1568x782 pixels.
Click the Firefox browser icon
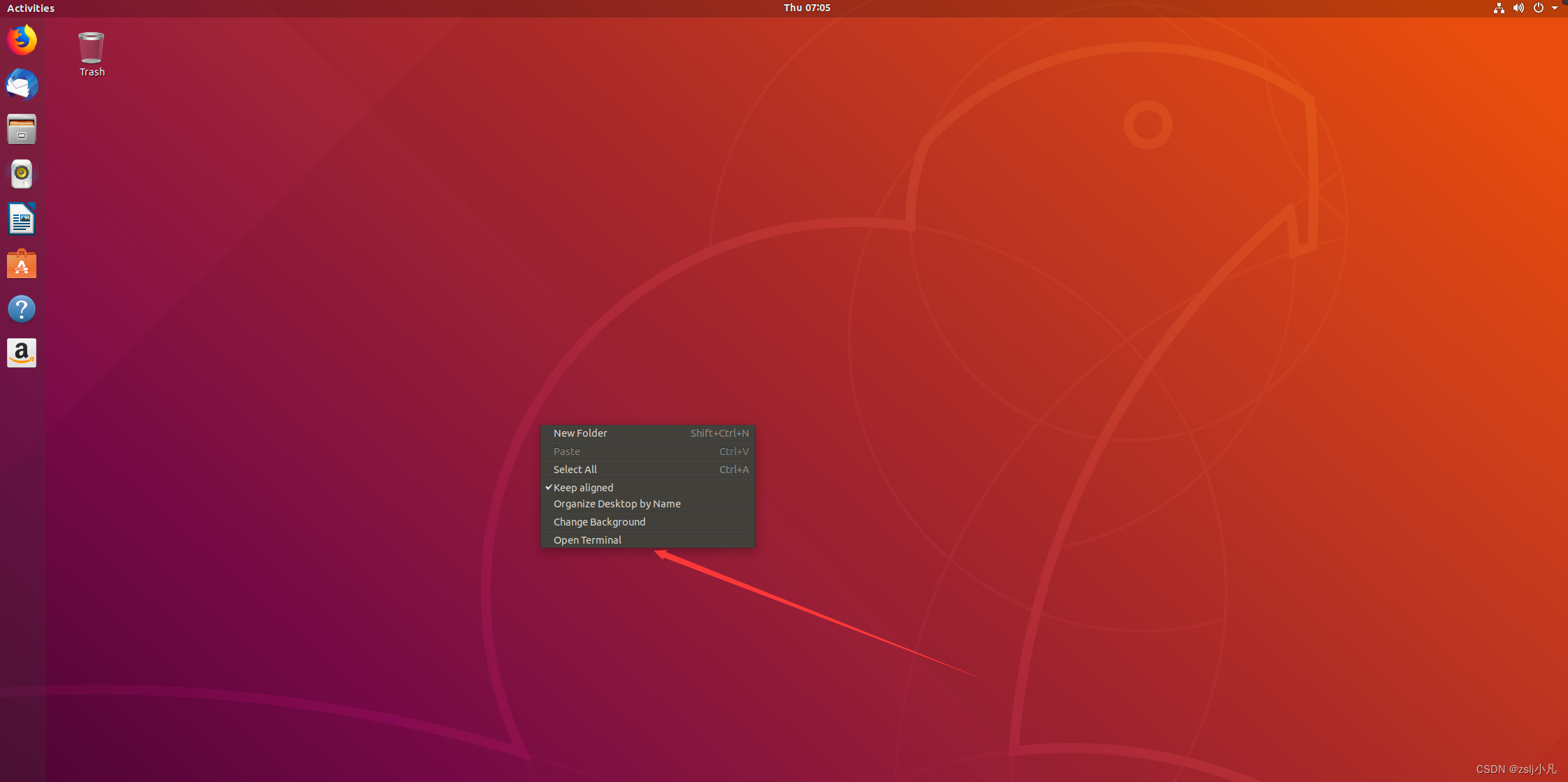point(22,40)
